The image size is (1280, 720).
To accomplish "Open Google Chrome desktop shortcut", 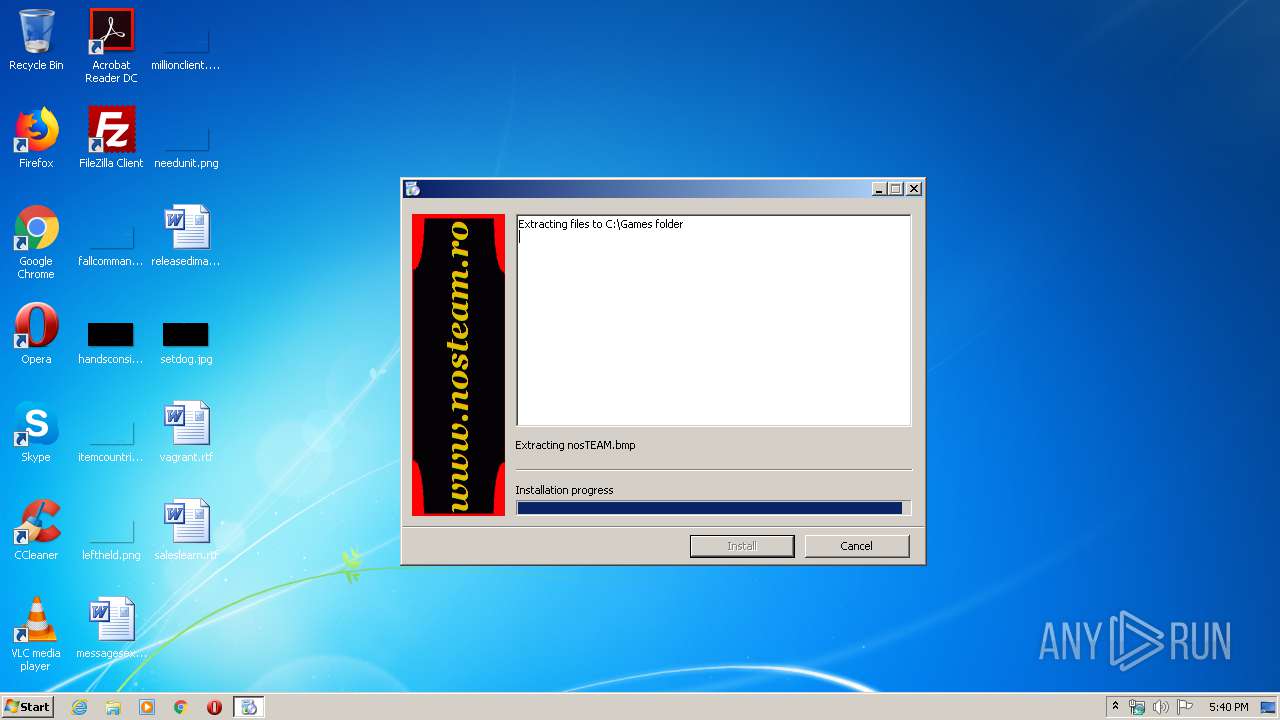I will pos(36,242).
